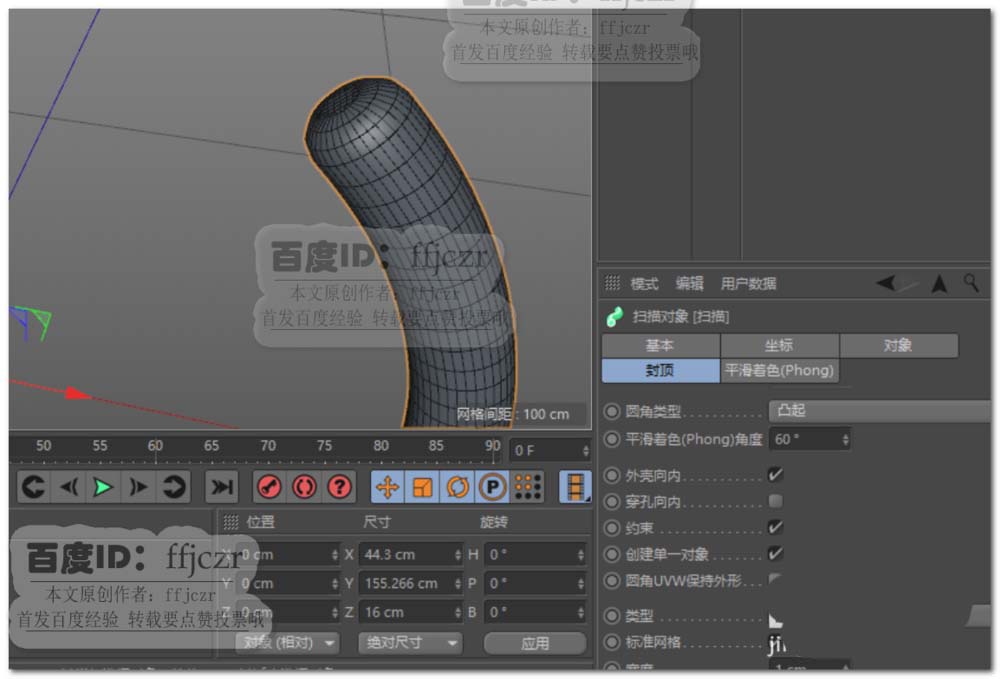Enable rotation key icon

[x=457, y=487]
